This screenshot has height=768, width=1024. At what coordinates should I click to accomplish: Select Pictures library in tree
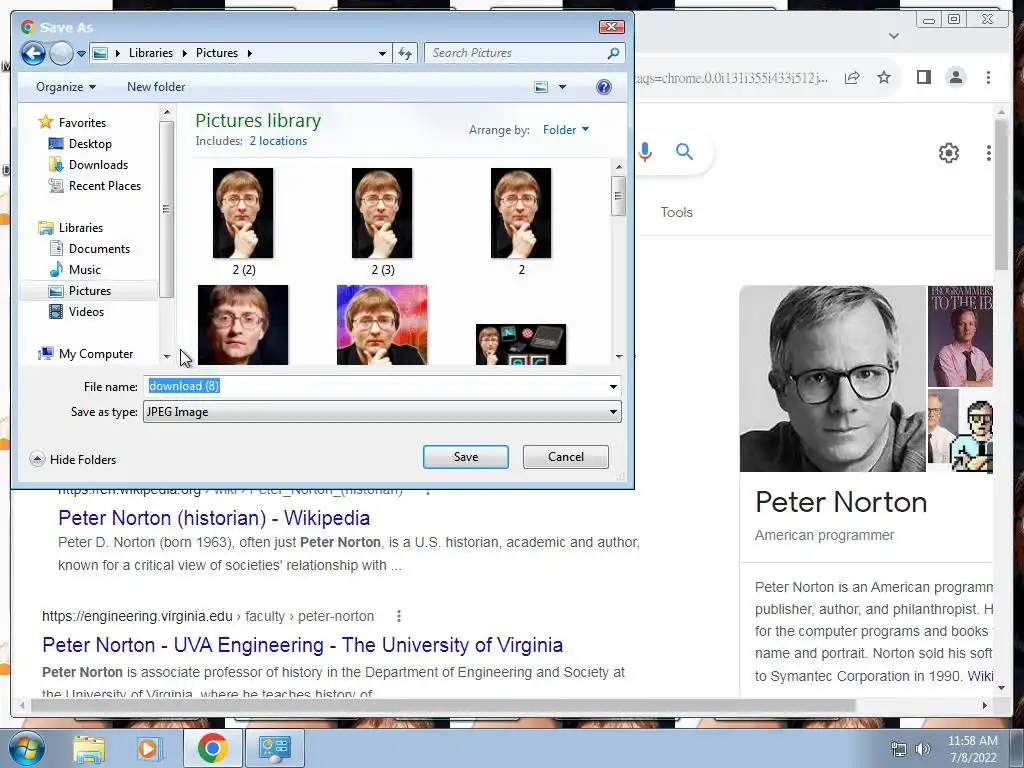[89, 291]
